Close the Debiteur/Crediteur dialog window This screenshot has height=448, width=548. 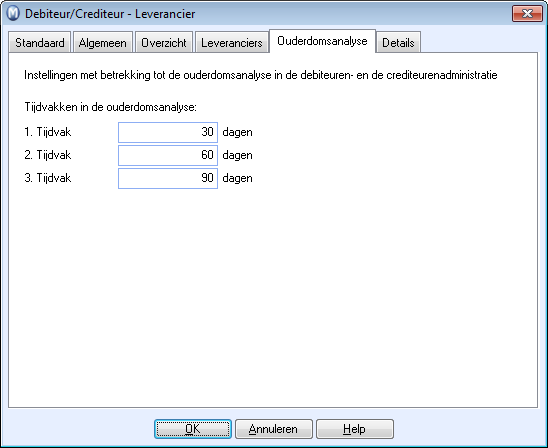(x=527, y=14)
